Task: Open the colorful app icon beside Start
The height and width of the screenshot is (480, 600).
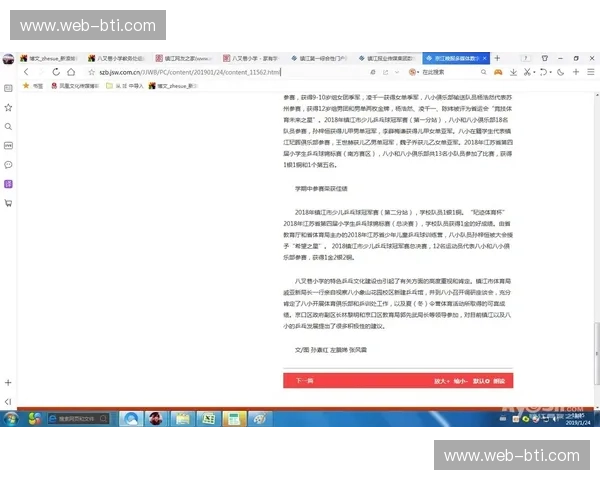Action: point(34,419)
